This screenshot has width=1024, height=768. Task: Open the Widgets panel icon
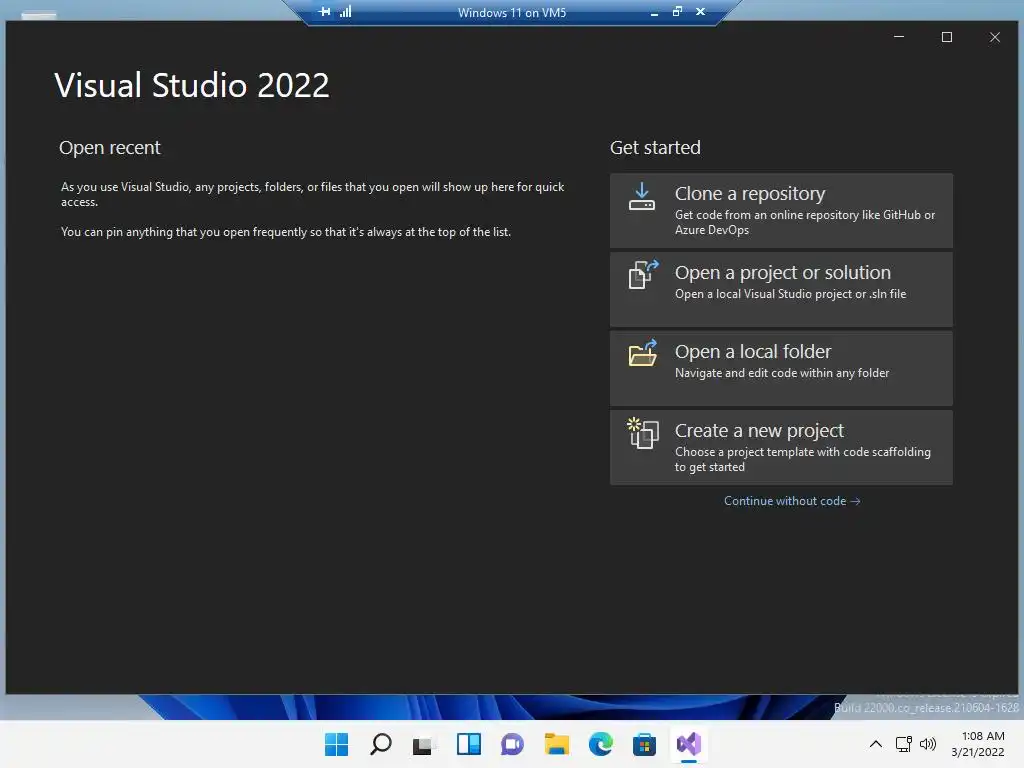468,744
